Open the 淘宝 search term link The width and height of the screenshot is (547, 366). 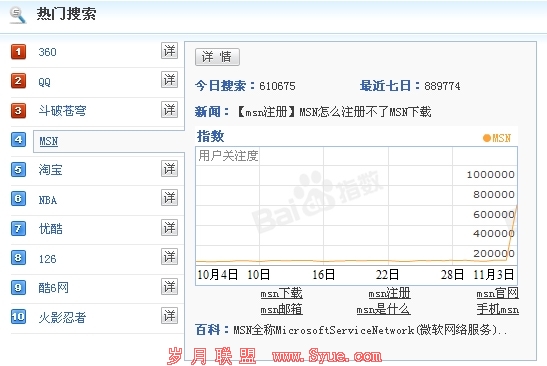pyautogui.click(x=51, y=170)
